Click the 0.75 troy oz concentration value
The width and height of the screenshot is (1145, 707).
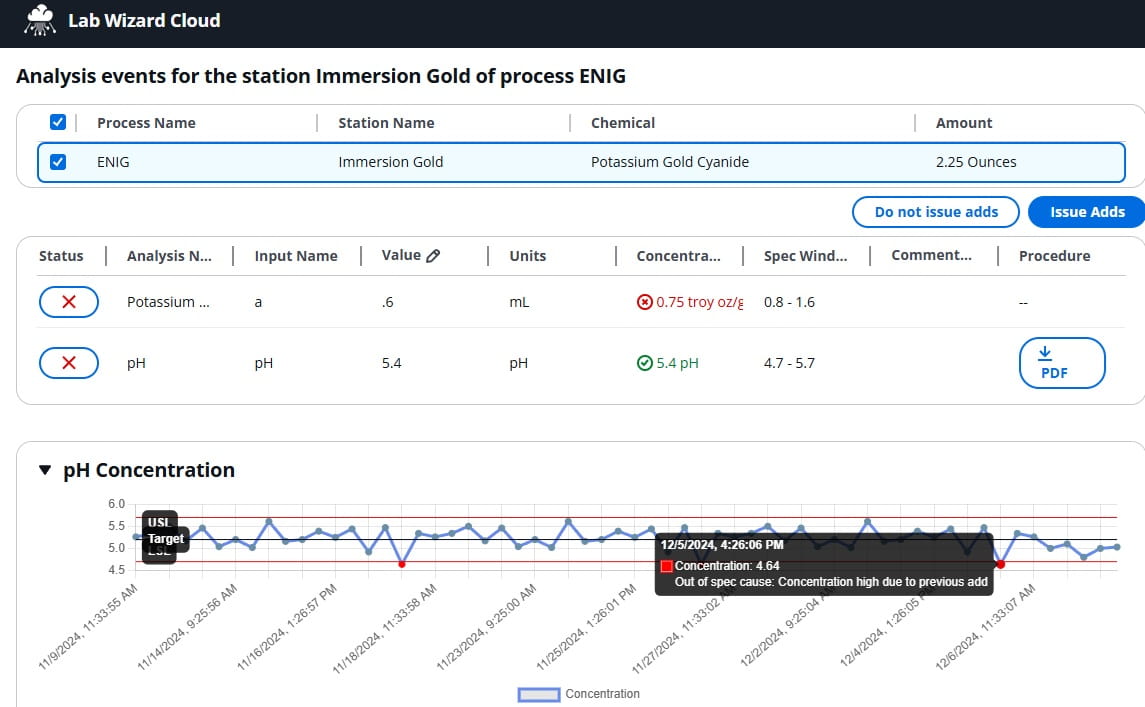point(700,302)
